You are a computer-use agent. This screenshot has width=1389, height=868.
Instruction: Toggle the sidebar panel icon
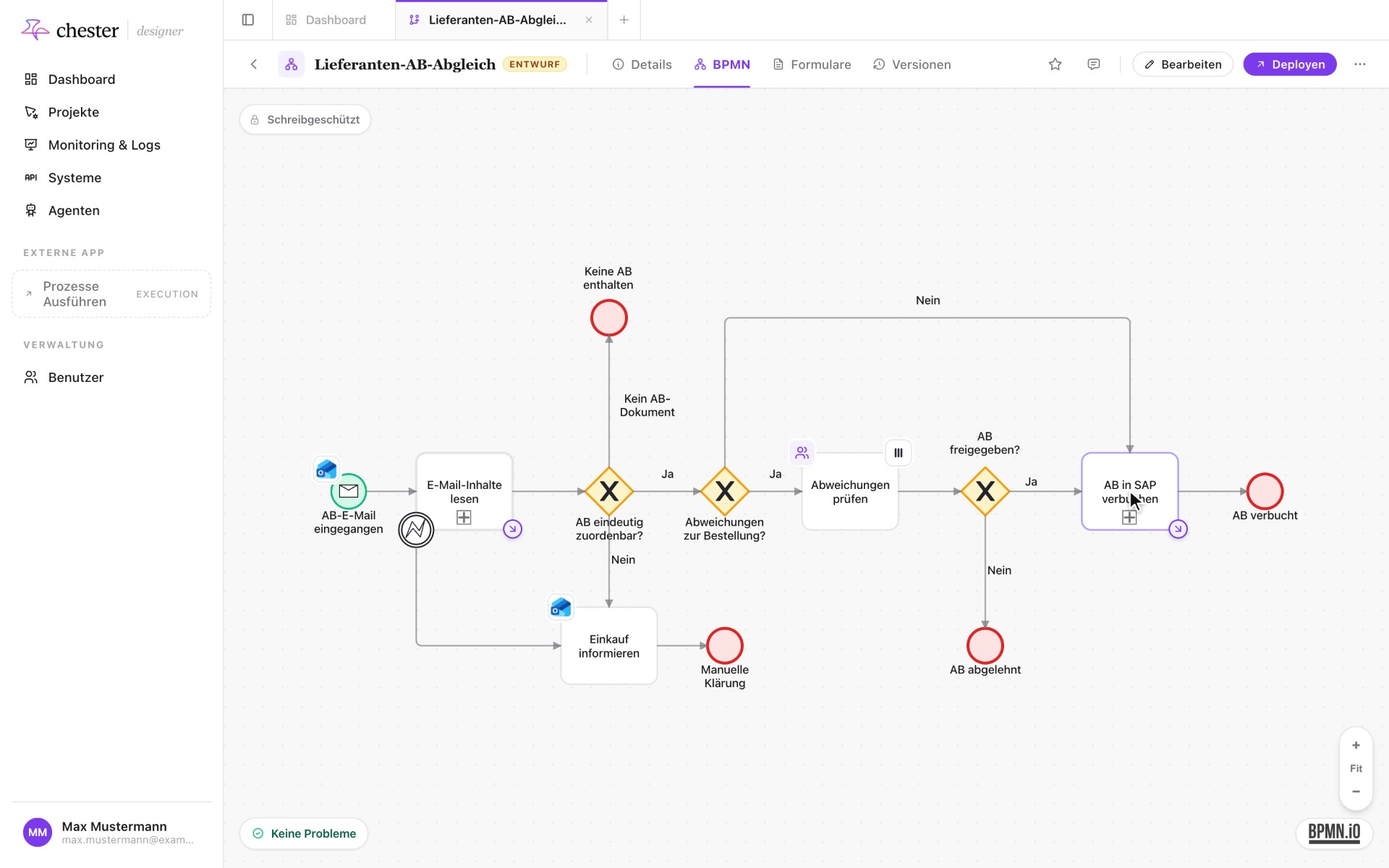click(x=247, y=20)
